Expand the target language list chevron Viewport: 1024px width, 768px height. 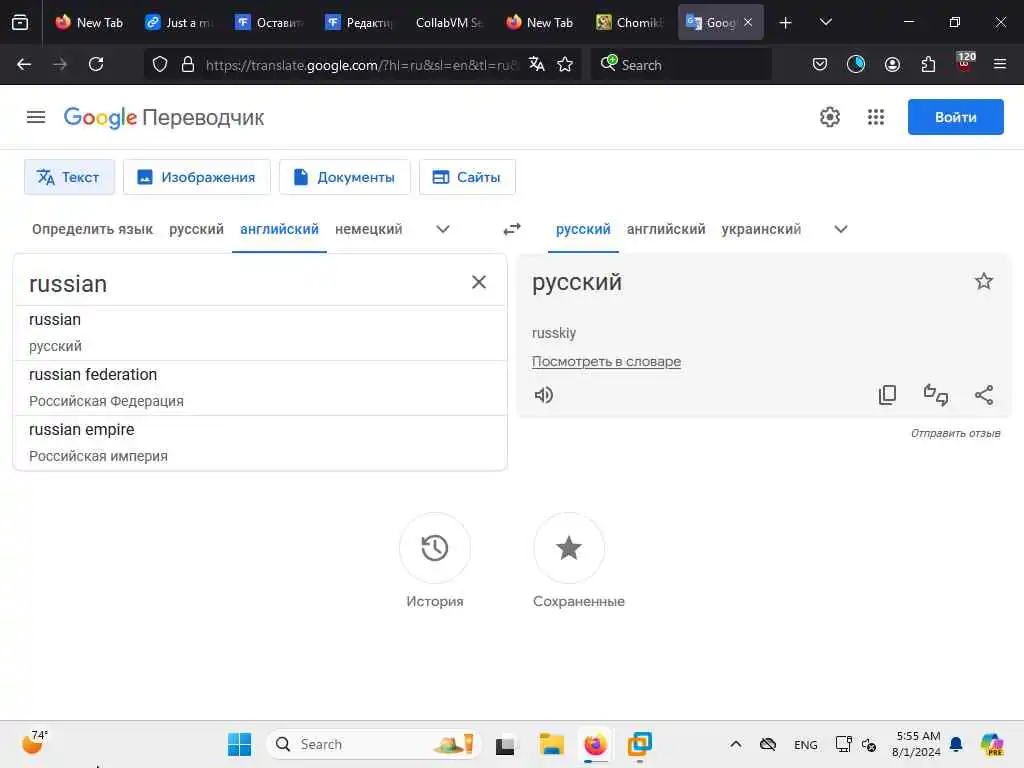coord(841,229)
